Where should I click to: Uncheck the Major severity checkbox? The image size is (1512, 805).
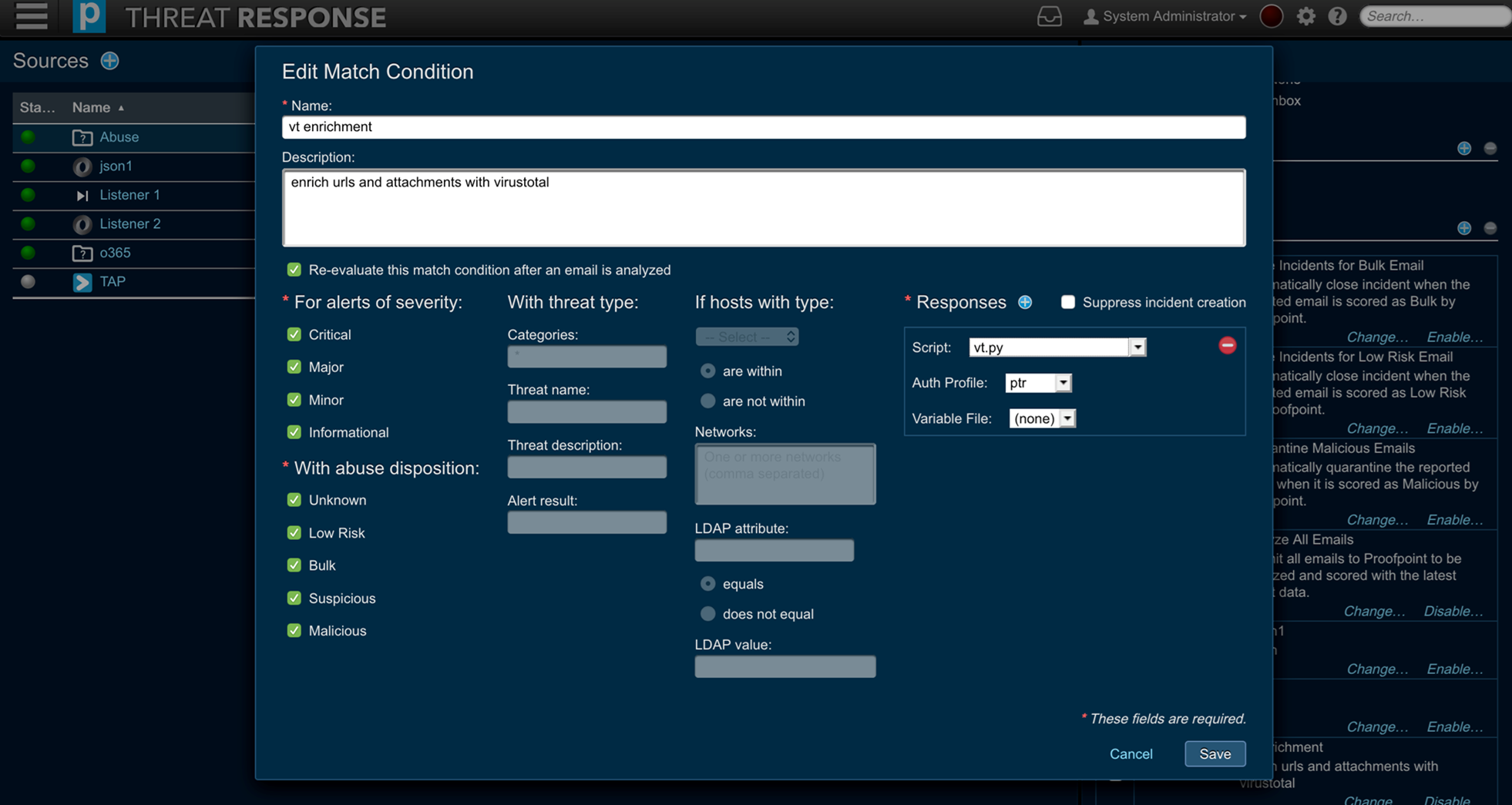pyautogui.click(x=294, y=367)
